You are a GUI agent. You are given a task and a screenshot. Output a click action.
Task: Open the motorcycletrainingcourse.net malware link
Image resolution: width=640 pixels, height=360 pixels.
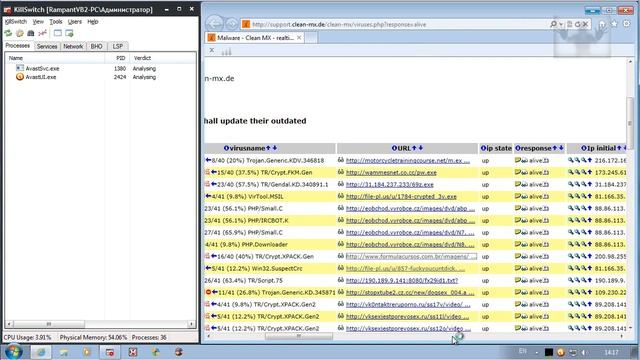pyautogui.click(x=408, y=161)
